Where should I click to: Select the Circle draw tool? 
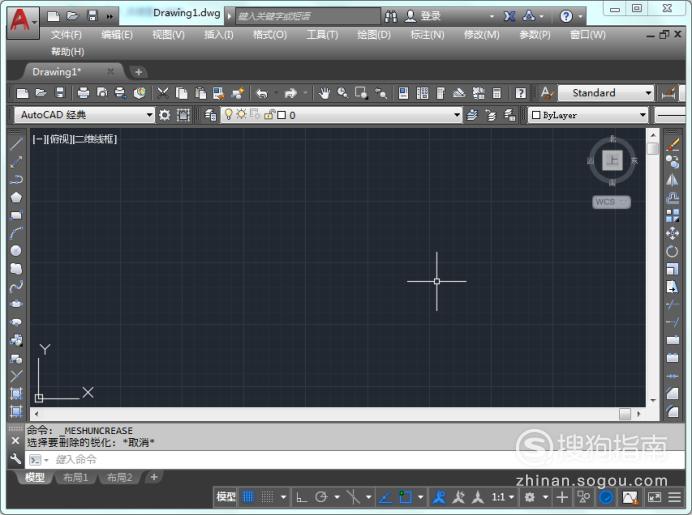[x=16, y=251]
